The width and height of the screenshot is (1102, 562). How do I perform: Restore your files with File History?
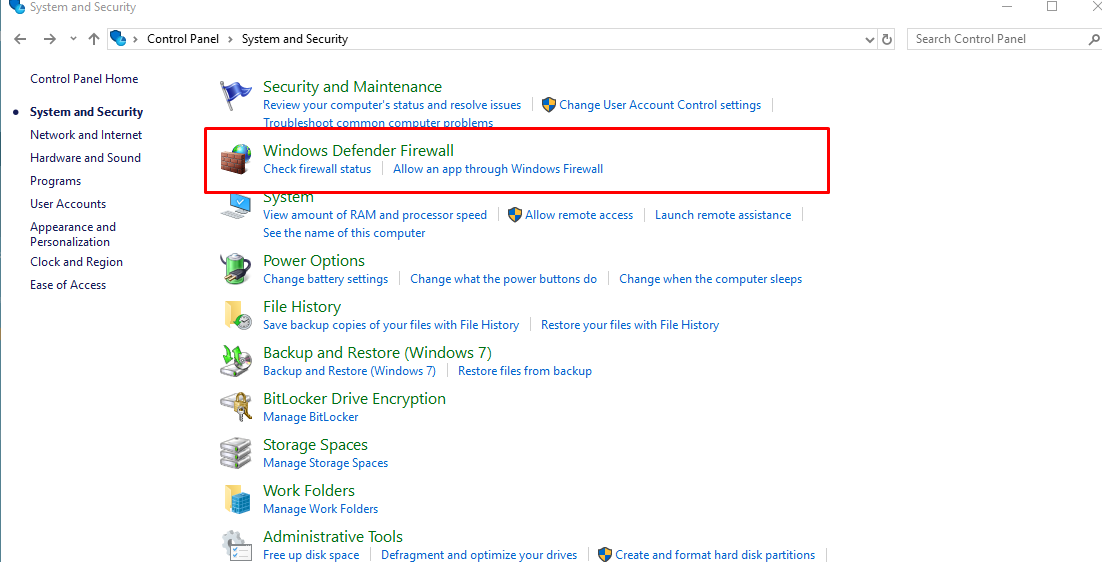point(630,325)
